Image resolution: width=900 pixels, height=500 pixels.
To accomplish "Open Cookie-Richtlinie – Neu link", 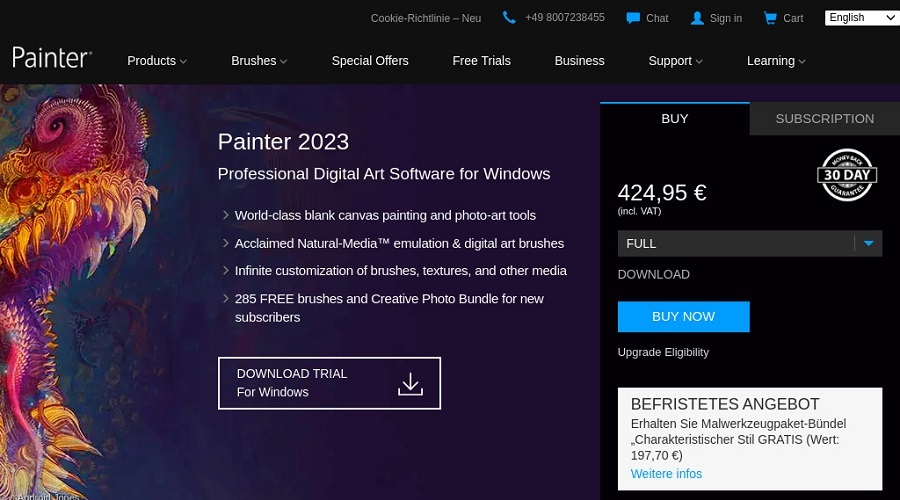I will (426, 18).
